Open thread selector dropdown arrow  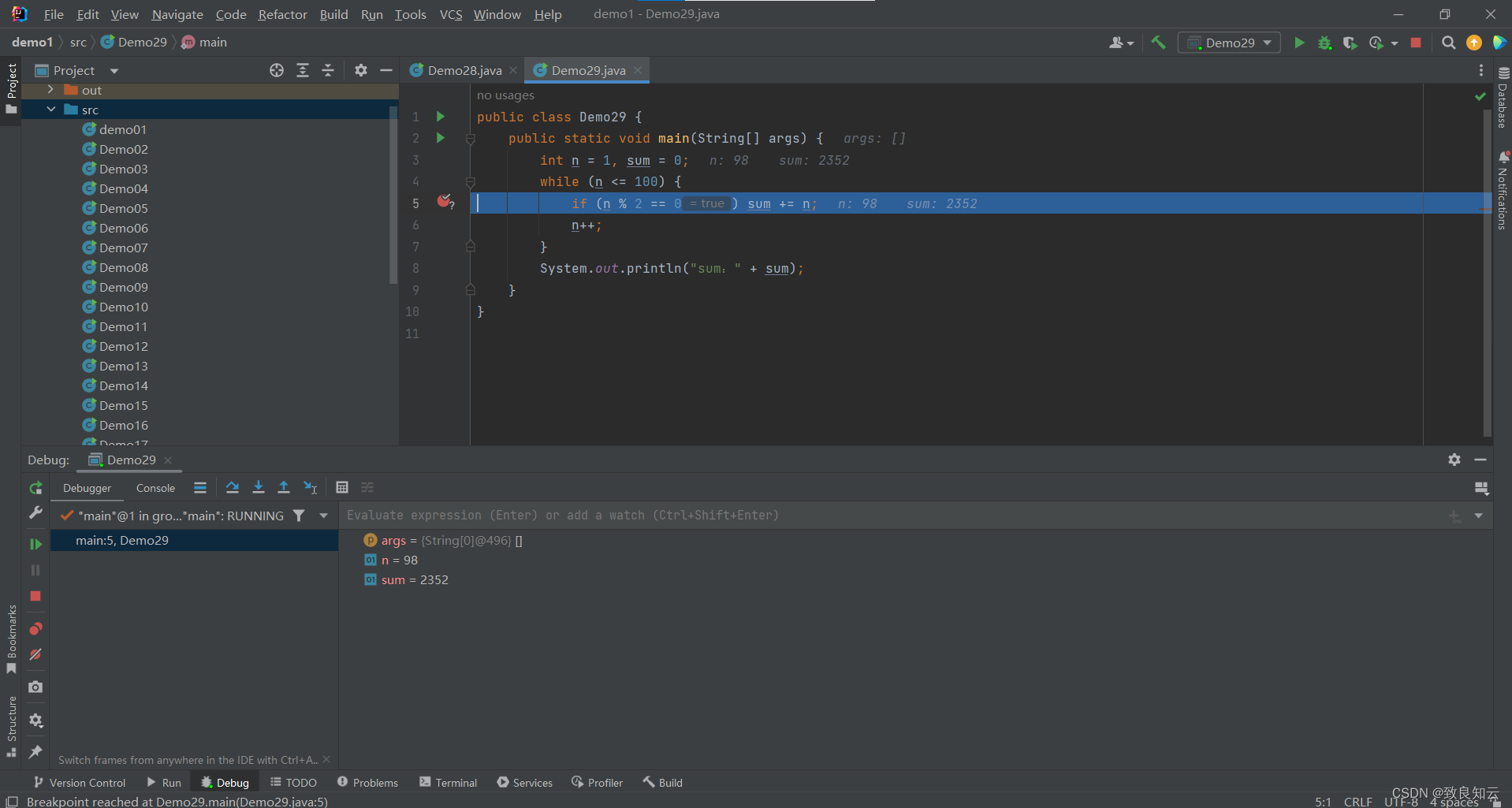323,516
